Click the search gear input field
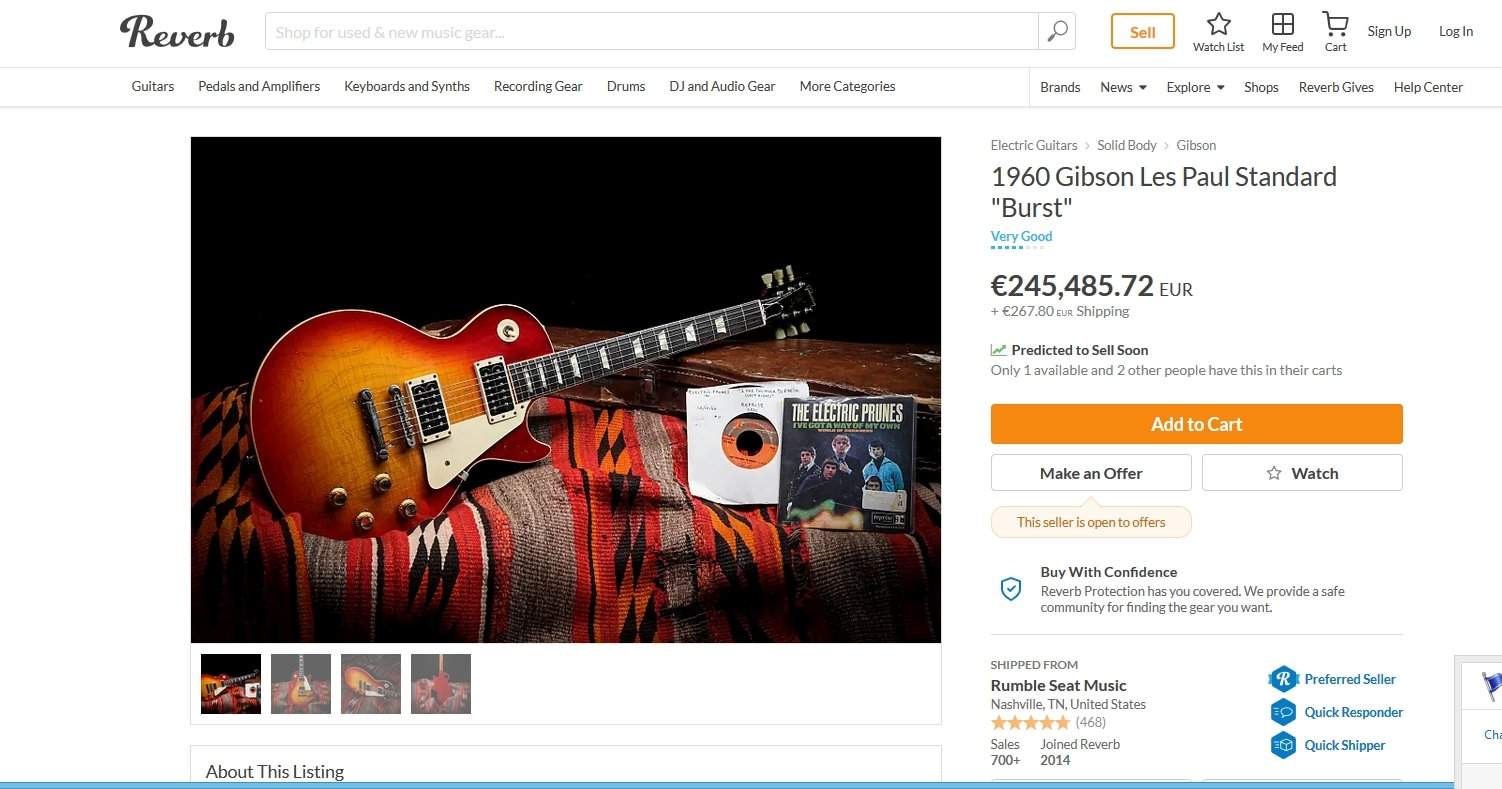Viewport: 1502px width, 789px height. click(651, 32)
